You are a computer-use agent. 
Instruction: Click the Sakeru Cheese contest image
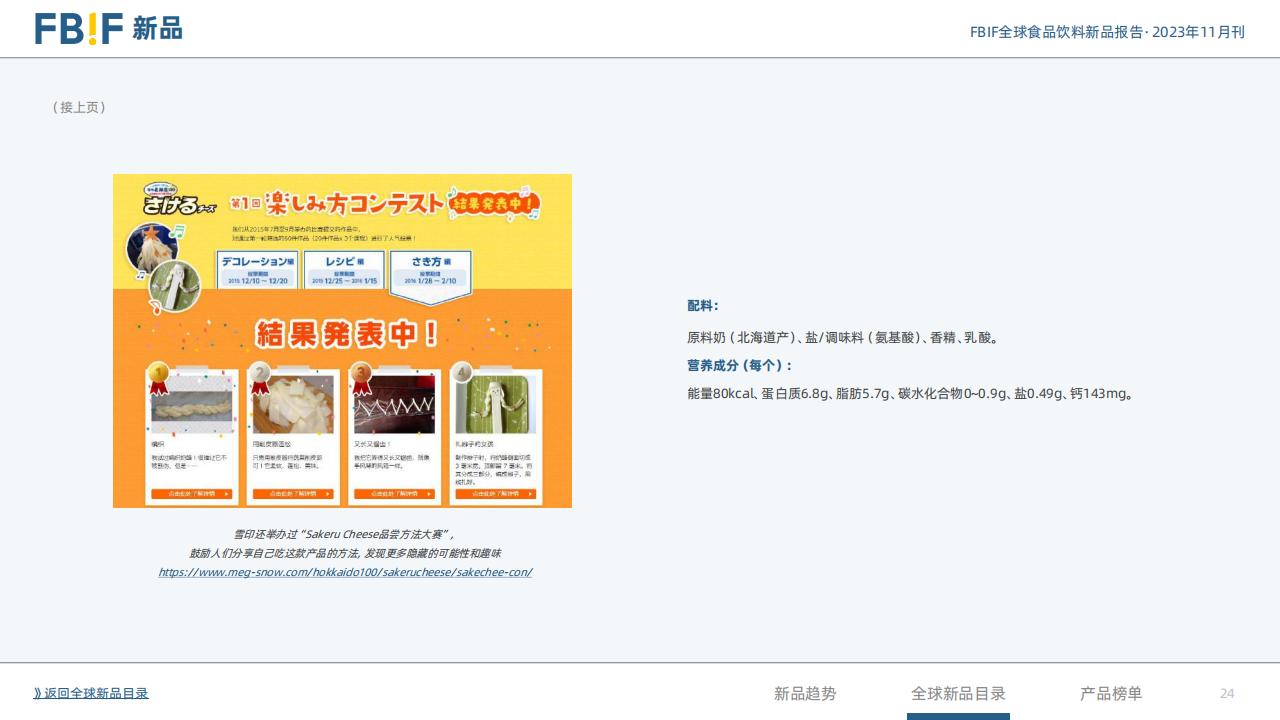342,341
